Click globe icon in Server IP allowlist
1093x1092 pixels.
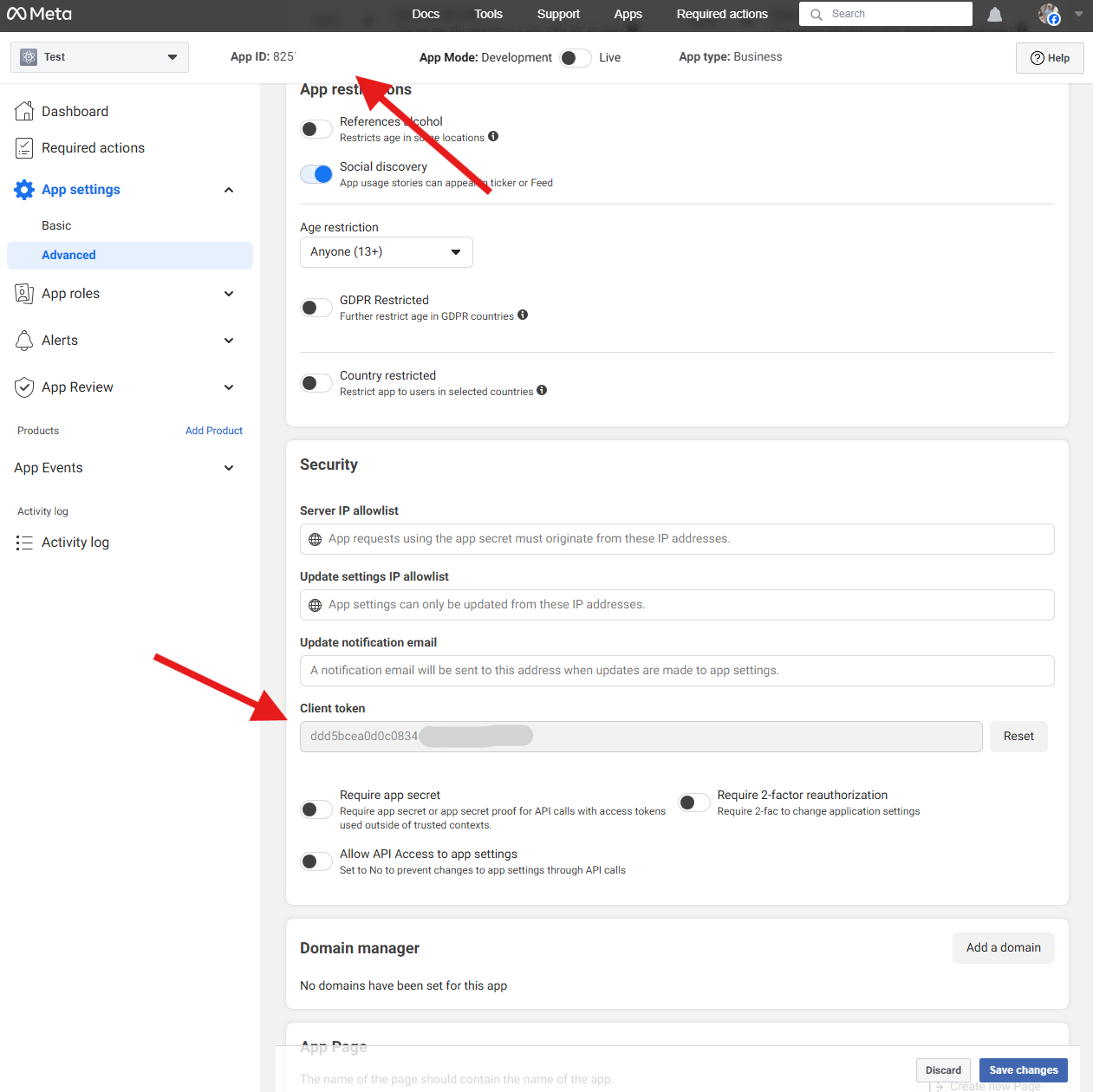[x=316, y=539]
